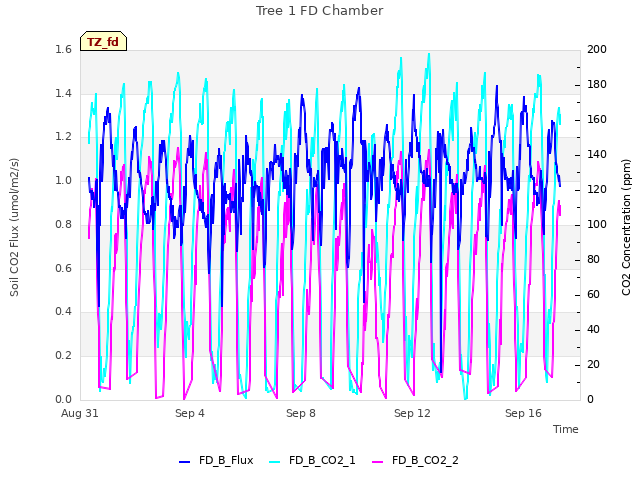Toggle FD_B_Flux series in legend

[216, 460]
